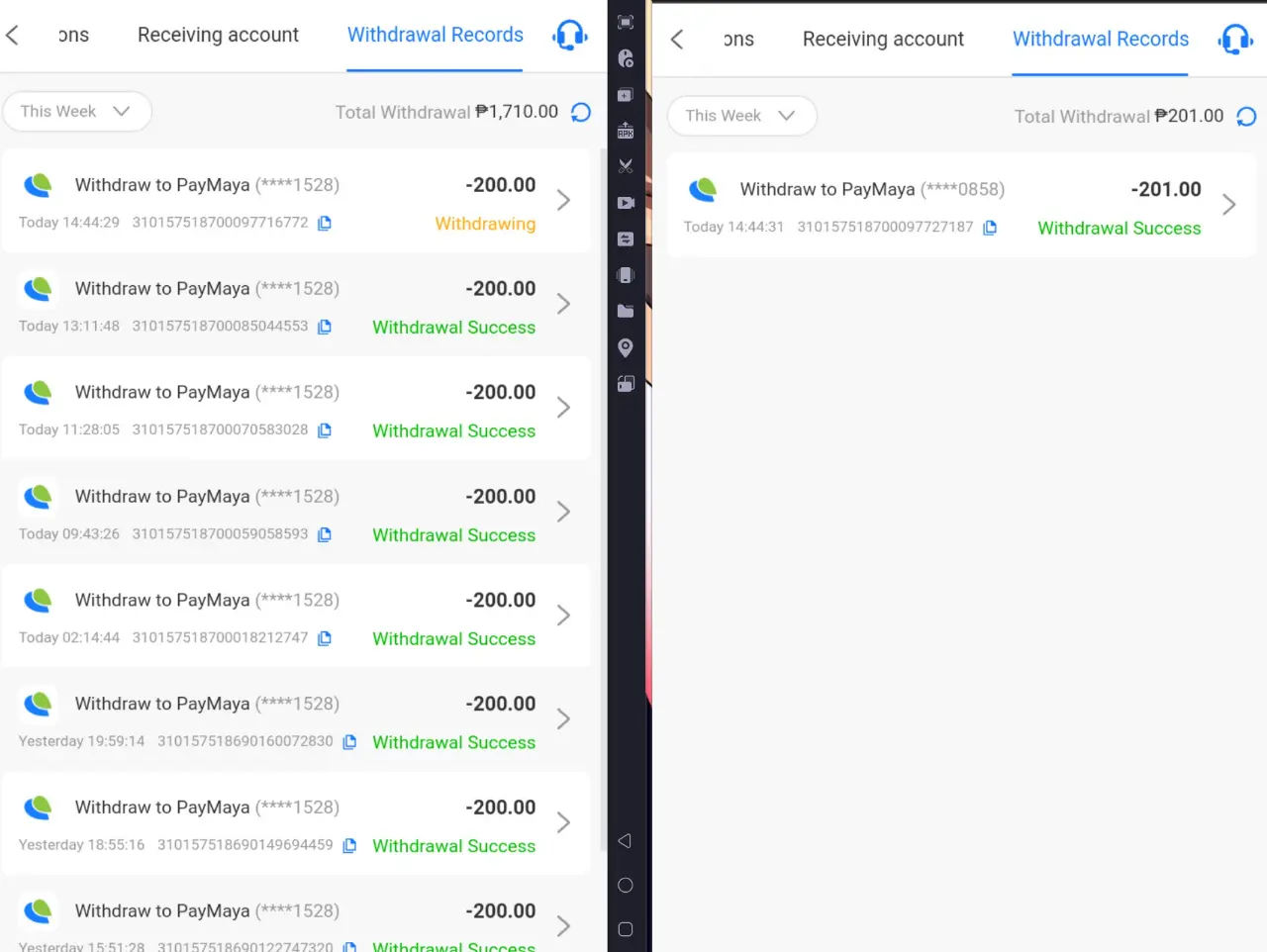Click the PayMaya logo on the ****0858 record
The image size is (1267, 952).
coord(704,189)
